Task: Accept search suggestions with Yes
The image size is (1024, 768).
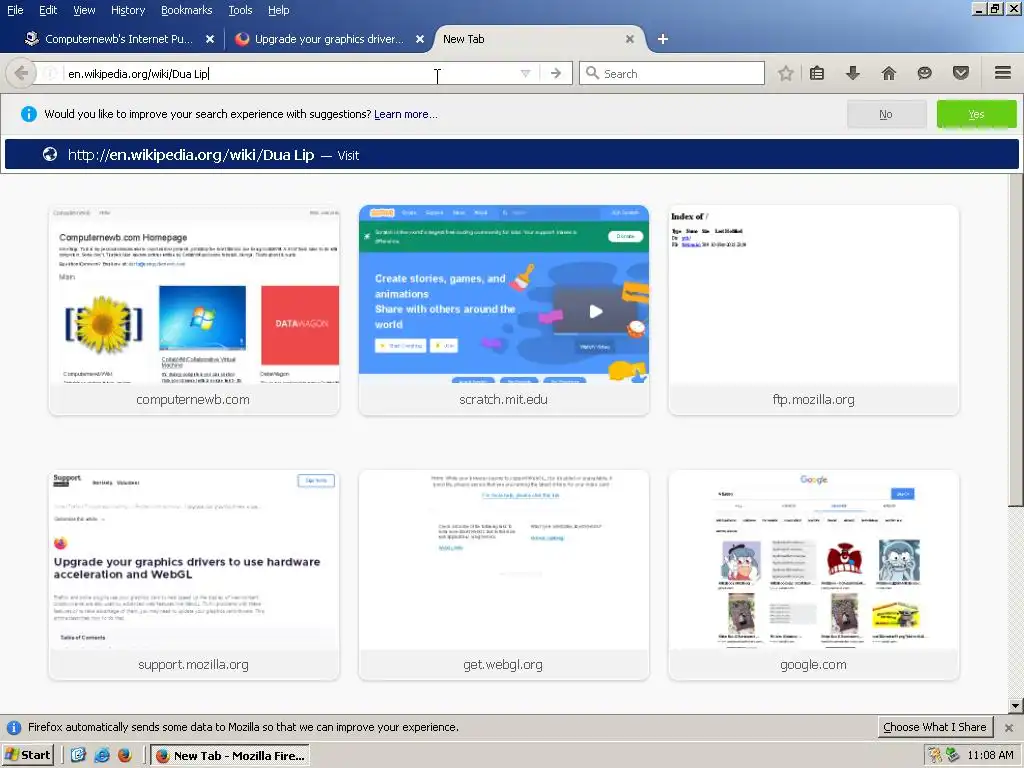Action: 976,114
